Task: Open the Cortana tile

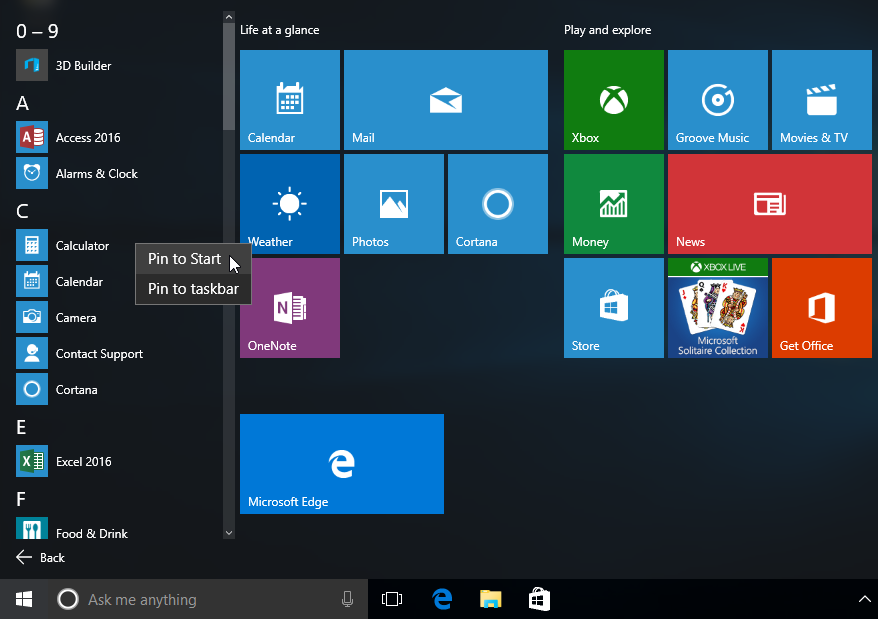Action: tap(498, 204)
